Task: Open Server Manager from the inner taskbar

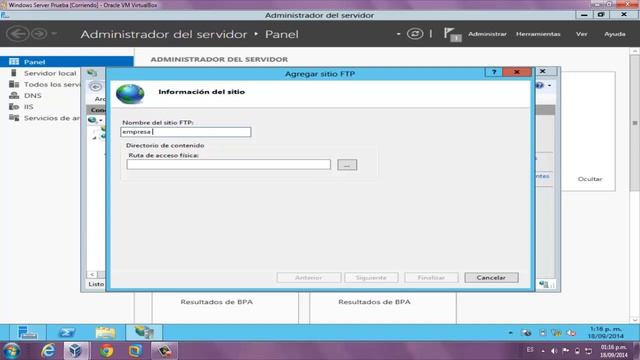Action: pos(27,333)
